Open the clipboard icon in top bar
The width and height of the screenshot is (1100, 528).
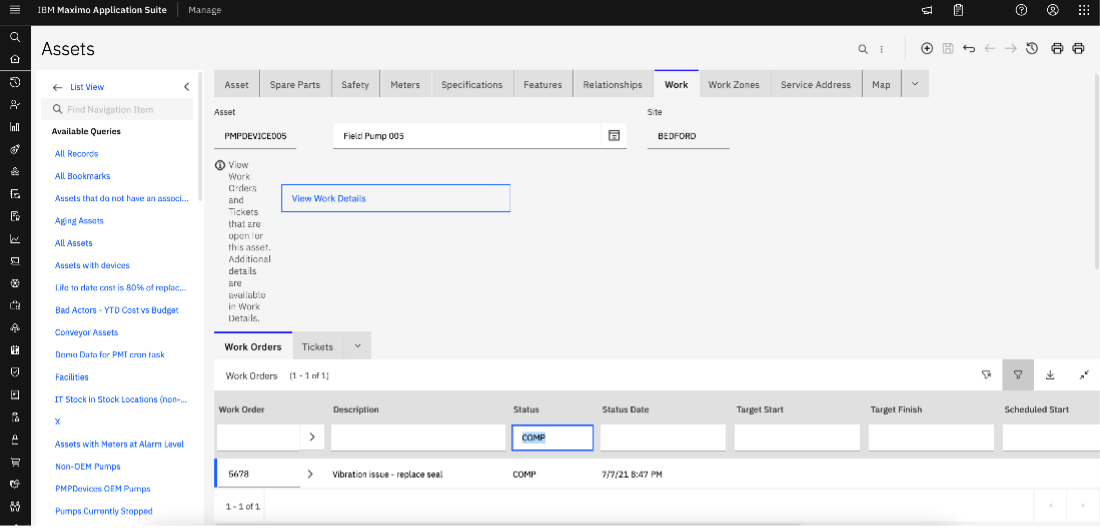[x=958, y=10]
